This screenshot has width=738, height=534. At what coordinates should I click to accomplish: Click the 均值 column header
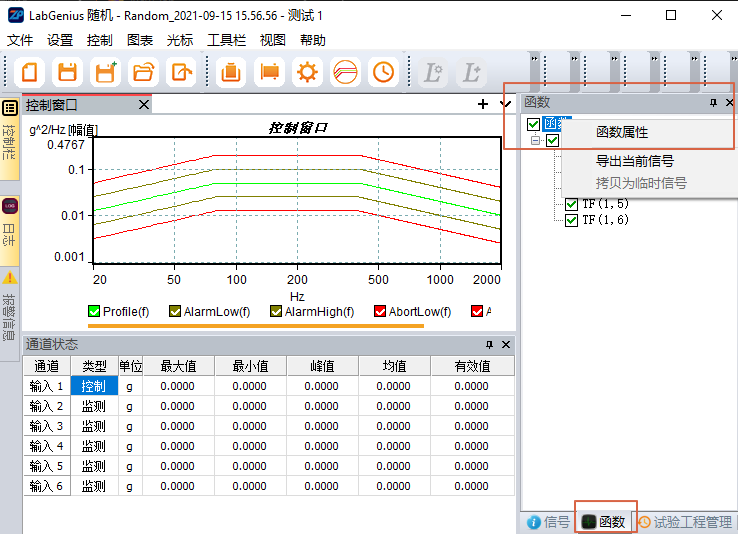[394, 366]
